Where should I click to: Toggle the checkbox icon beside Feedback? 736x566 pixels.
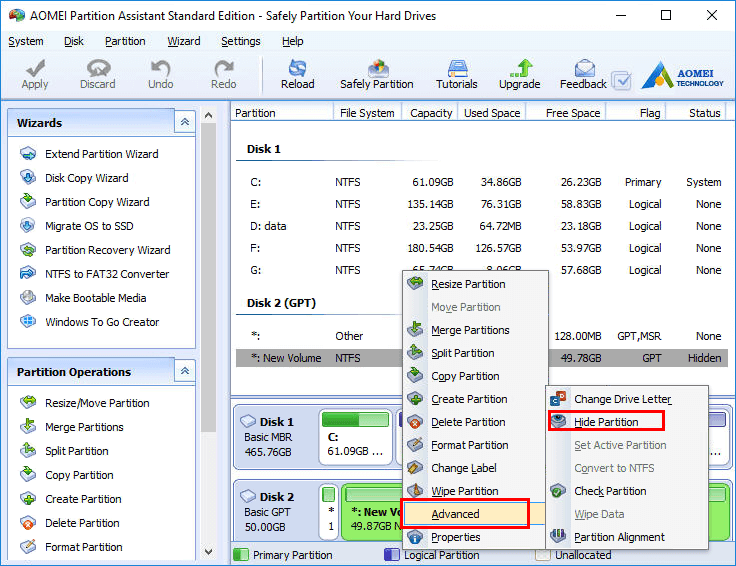[621, 81]
